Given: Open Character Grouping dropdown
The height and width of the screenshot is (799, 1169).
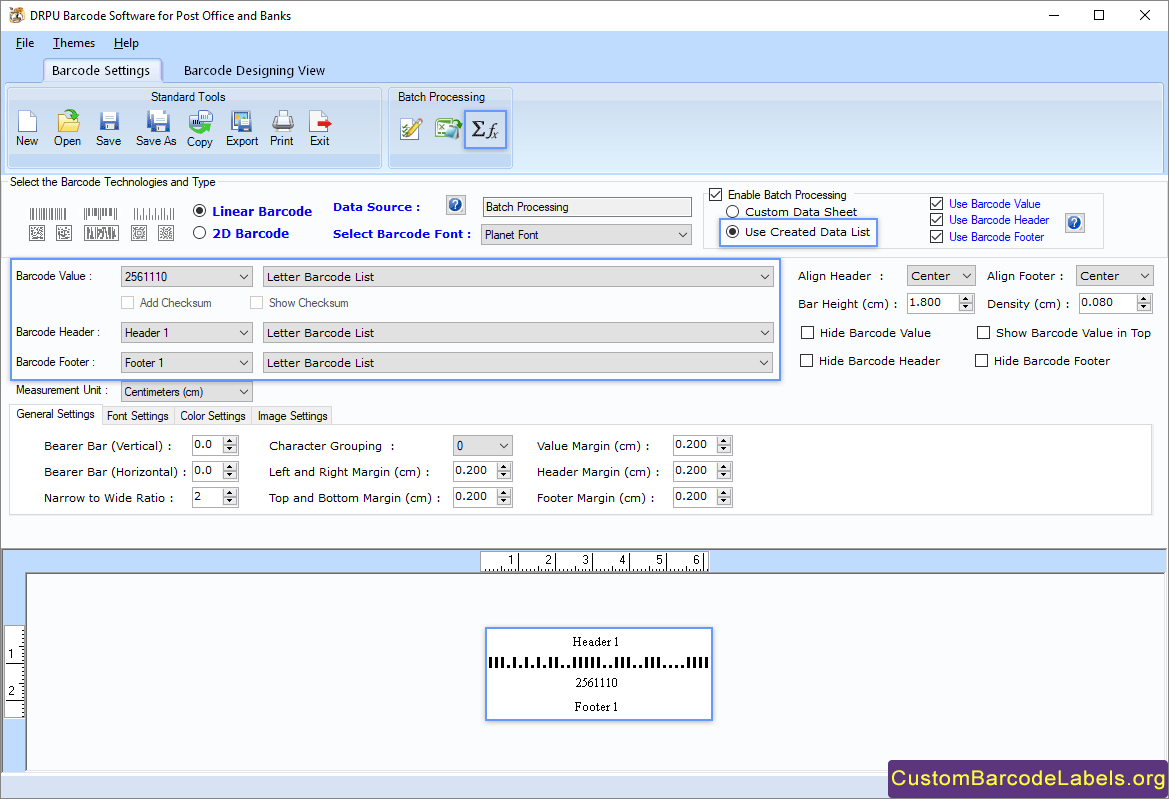Looking at the screenshot, I should (x=482, y=446).
